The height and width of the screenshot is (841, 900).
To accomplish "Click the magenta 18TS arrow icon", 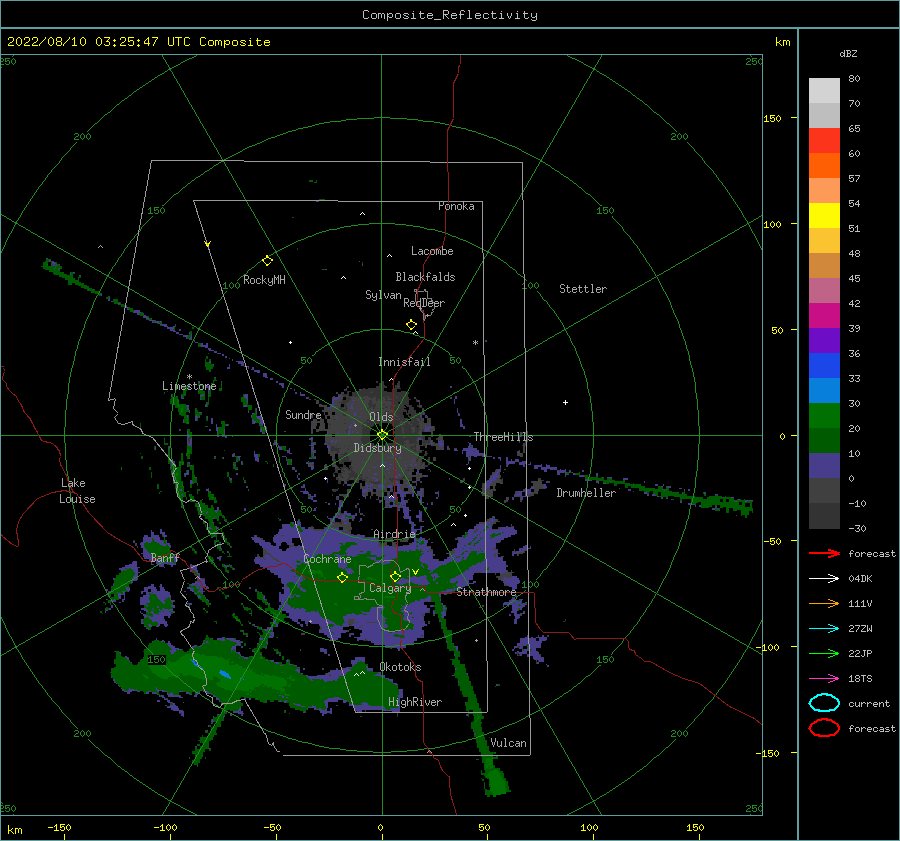I will pyautogui.click(x=824, y=679).
